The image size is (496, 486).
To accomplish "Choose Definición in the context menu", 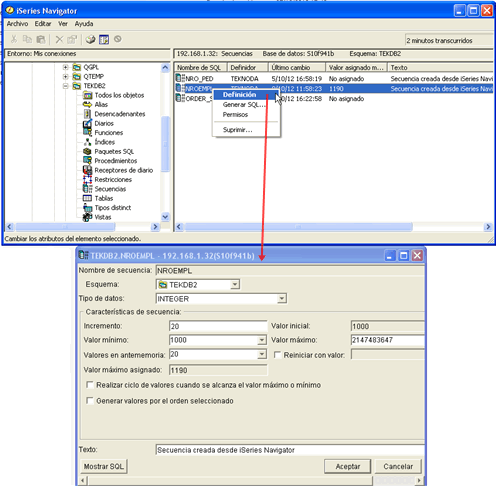I will click(246, 95).
